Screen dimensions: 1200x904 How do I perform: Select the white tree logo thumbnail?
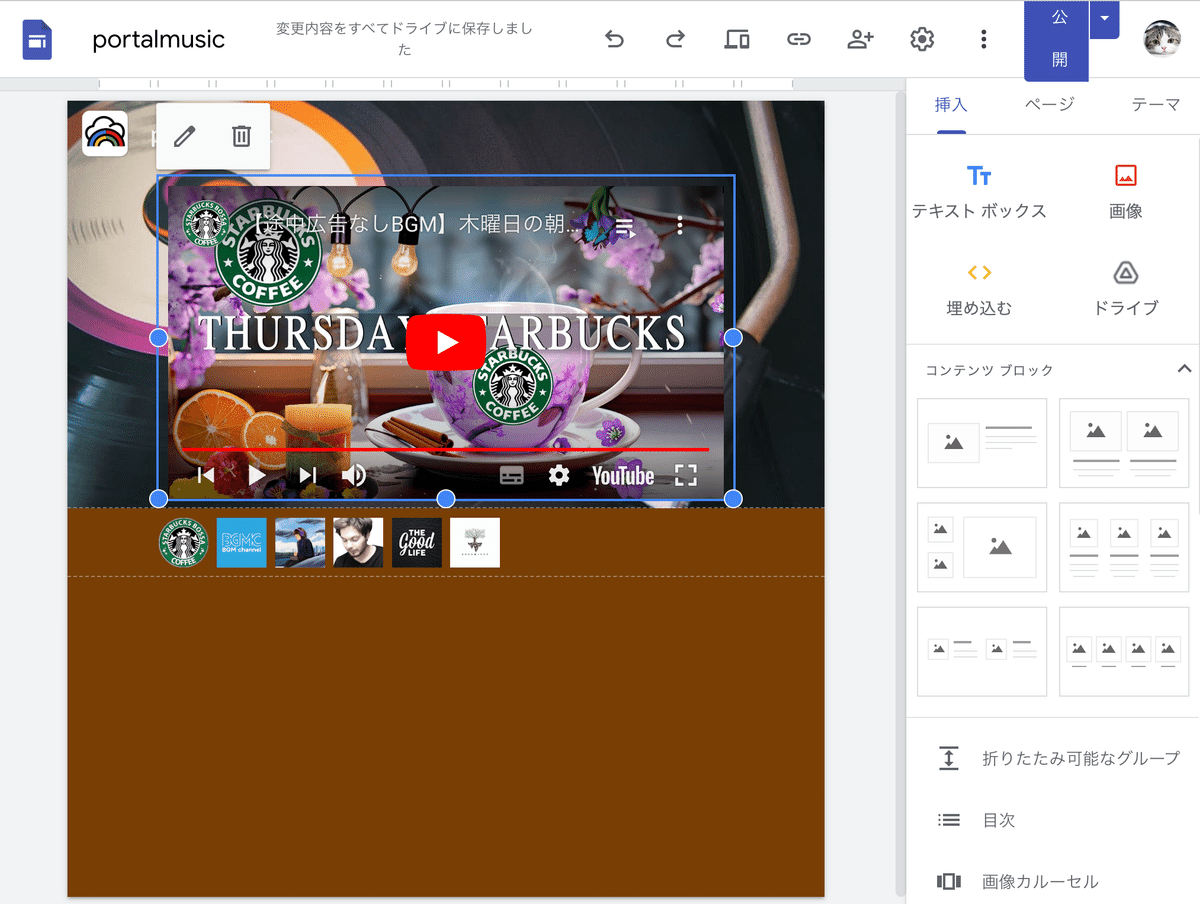coord(475,543)
